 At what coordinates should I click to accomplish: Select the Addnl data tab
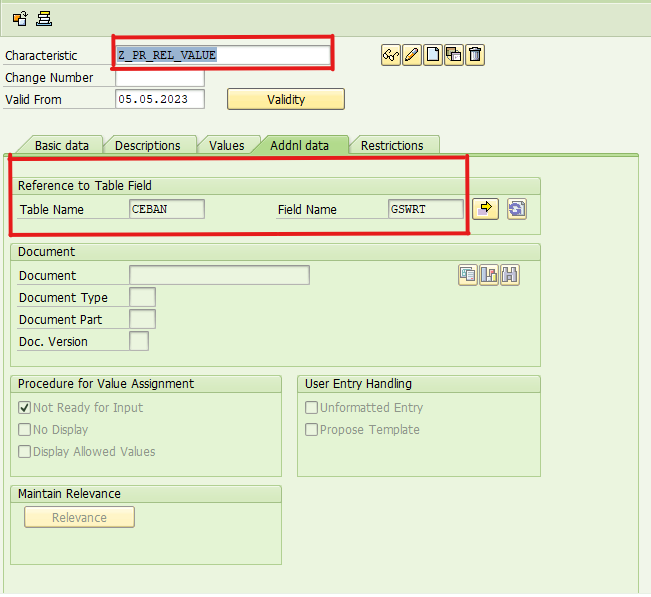click(x=299, y=146)
